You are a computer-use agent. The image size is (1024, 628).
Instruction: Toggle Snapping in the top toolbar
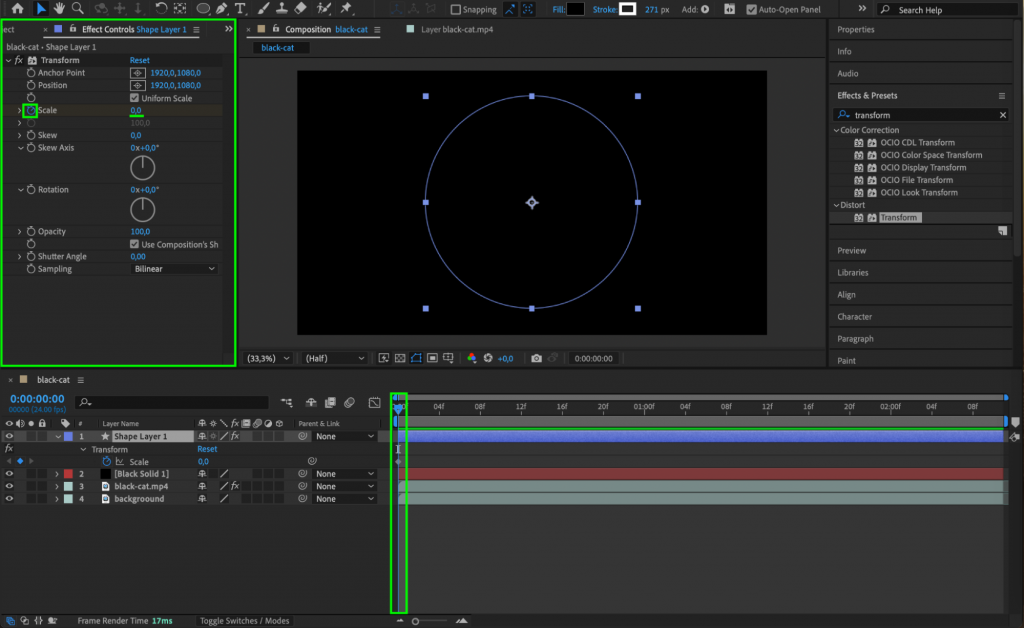click(x=458, y=9)
